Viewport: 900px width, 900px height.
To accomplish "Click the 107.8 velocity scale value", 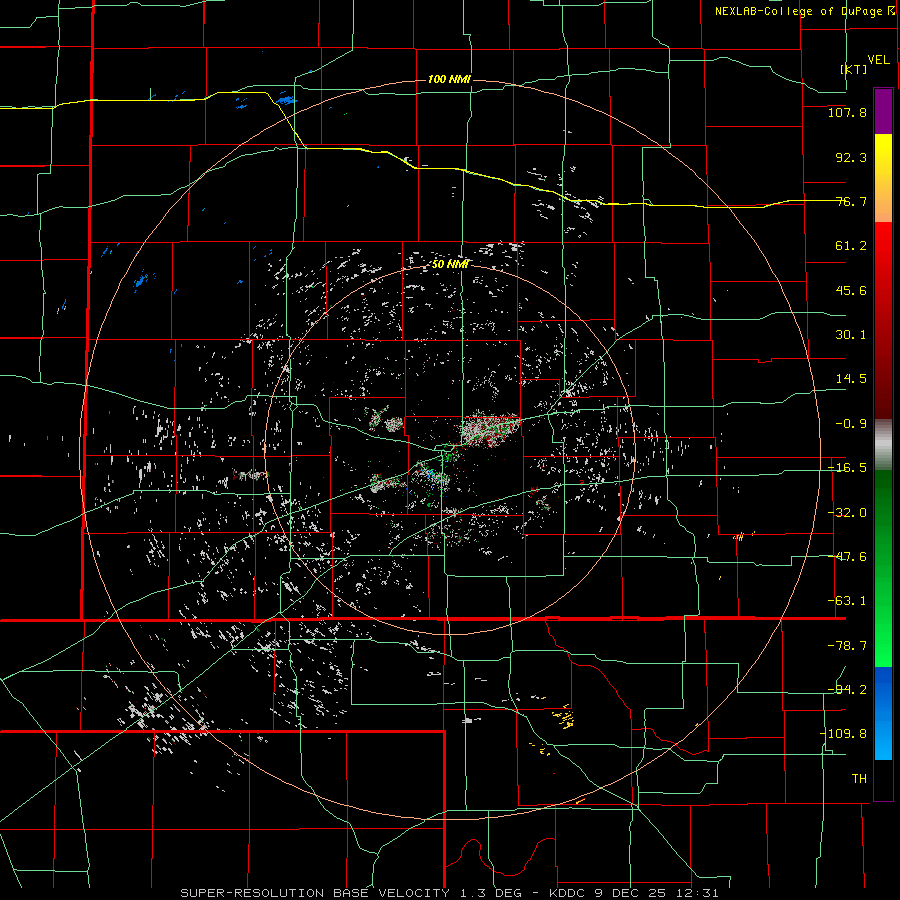I will 847,112.
